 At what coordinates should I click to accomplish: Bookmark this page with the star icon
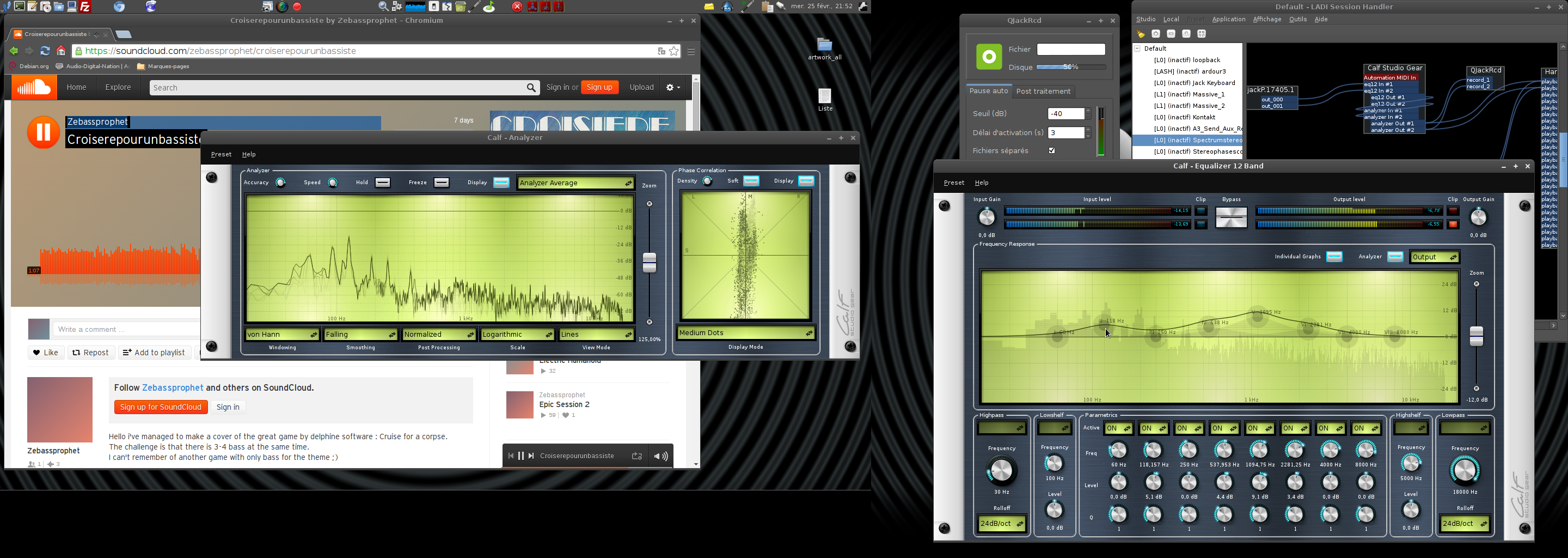click(674, 51)
